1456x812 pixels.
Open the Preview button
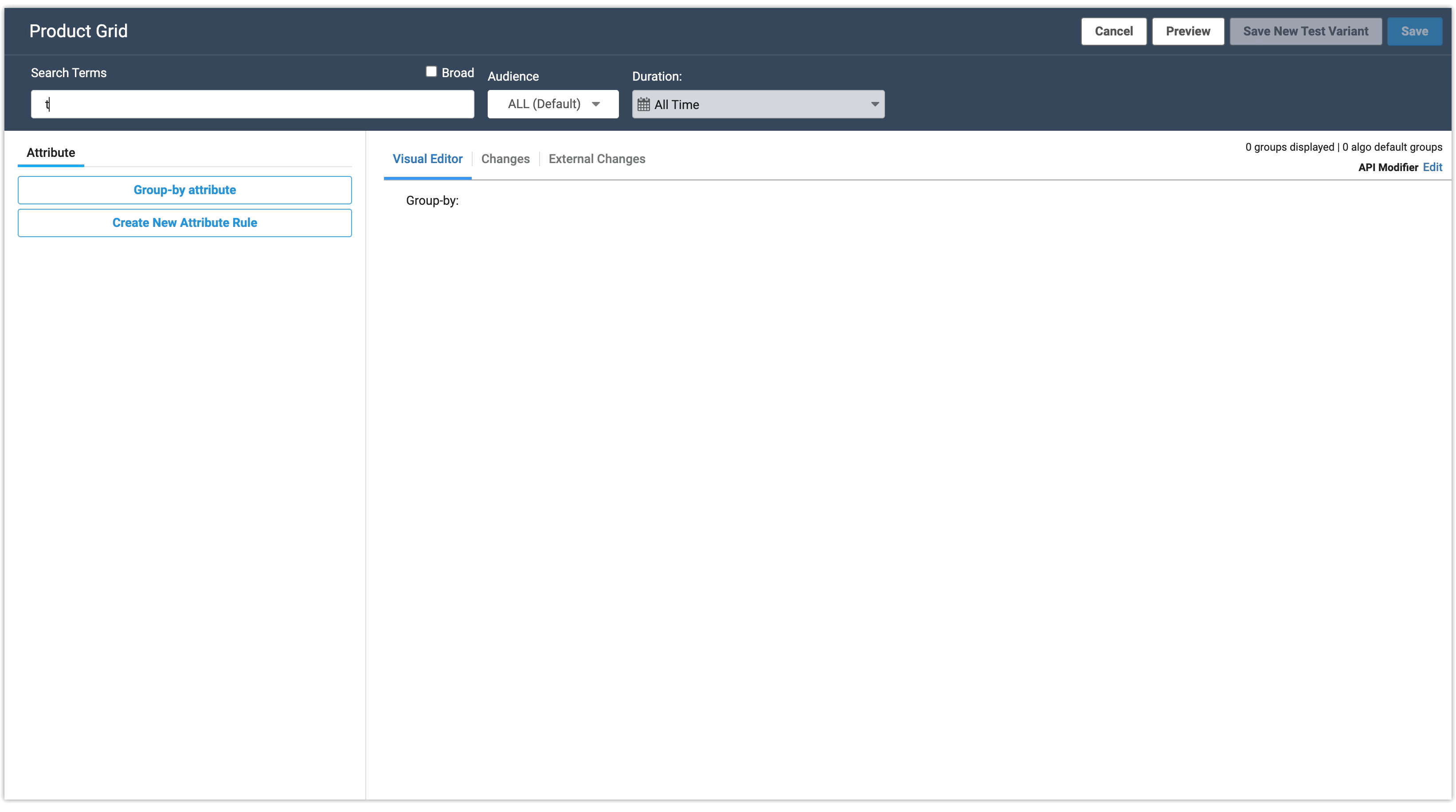point(1187,31)
